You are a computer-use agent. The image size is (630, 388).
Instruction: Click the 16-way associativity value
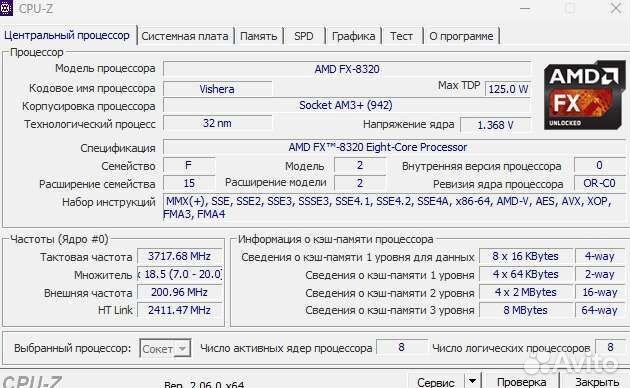[599, 292]
